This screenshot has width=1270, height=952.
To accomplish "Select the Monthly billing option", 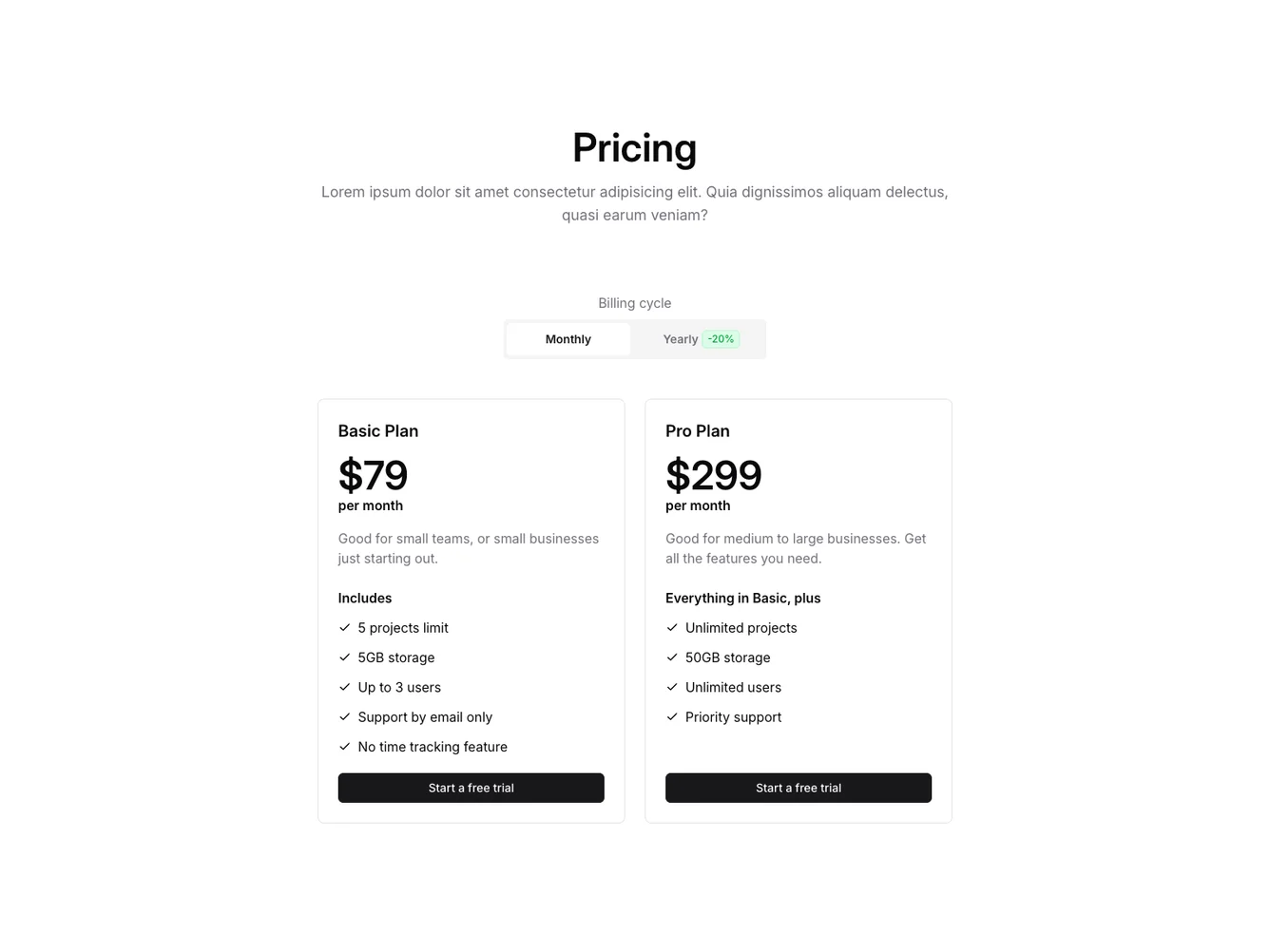I will [568, 338].
